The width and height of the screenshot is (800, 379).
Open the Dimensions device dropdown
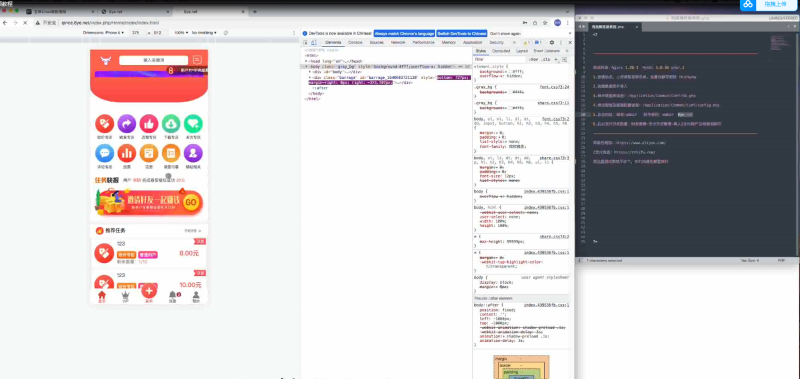(104, 33)
